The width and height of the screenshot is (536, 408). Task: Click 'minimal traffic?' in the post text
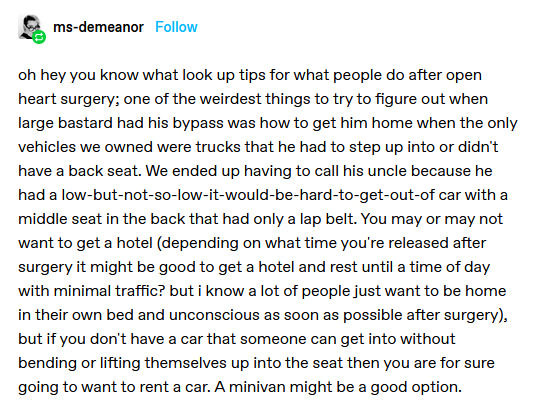point(110,291)
